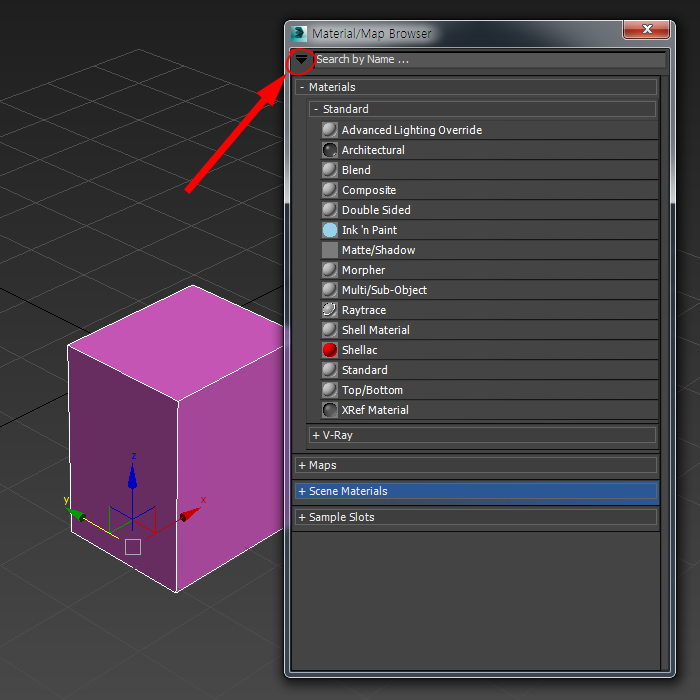Select the XRef Material label
The width and height of the screenshot is (700, 700).
pos(375,410)
